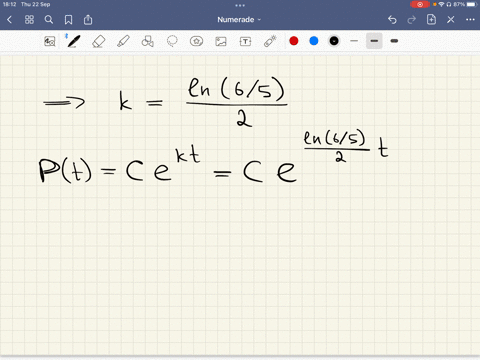
Task: Open the elements/sticker tool
Action: click(196, 41)
